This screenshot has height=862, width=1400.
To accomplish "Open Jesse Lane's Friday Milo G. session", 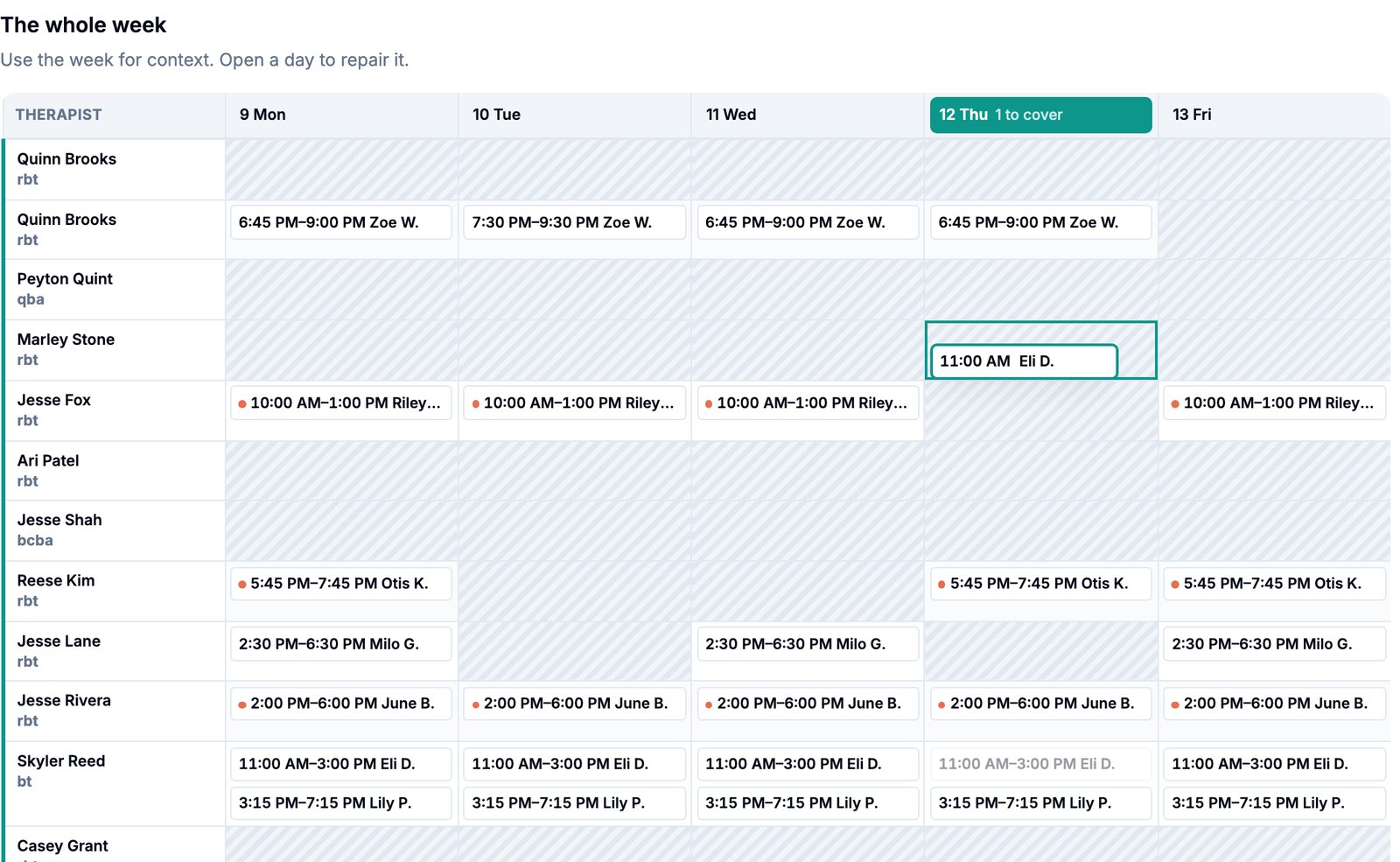I will click(x=1274, y=644).
